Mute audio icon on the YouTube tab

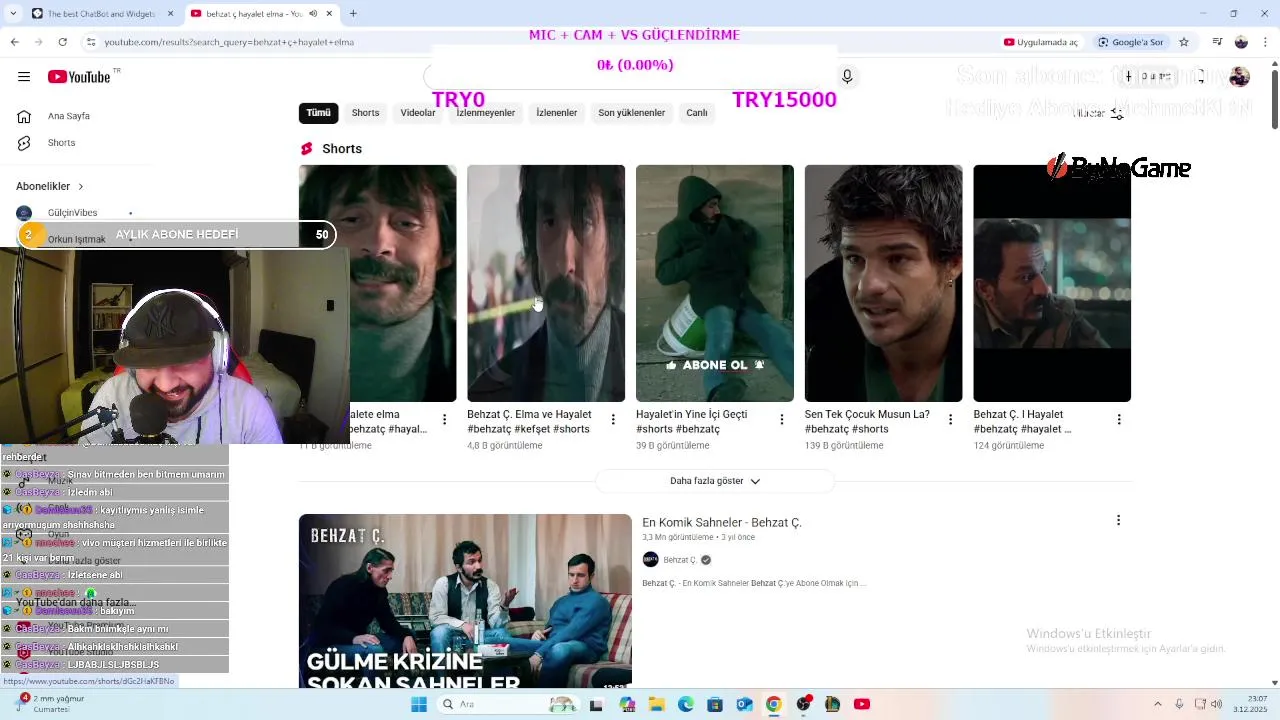pos(313,13)
